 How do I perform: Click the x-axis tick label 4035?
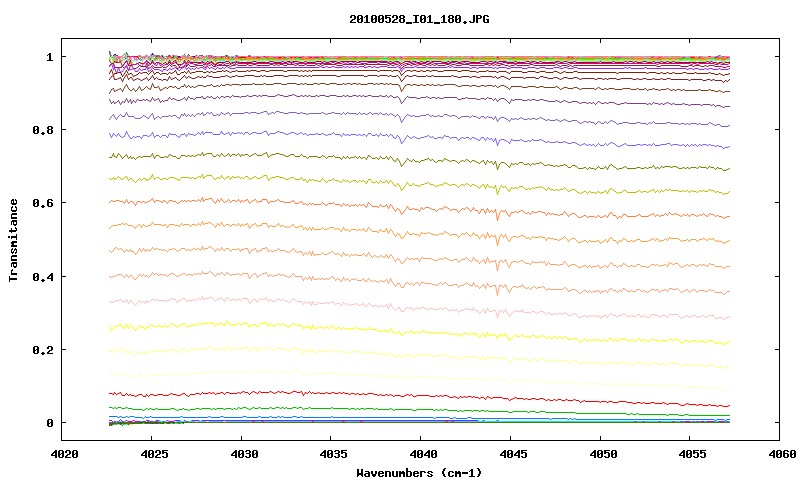334,454
